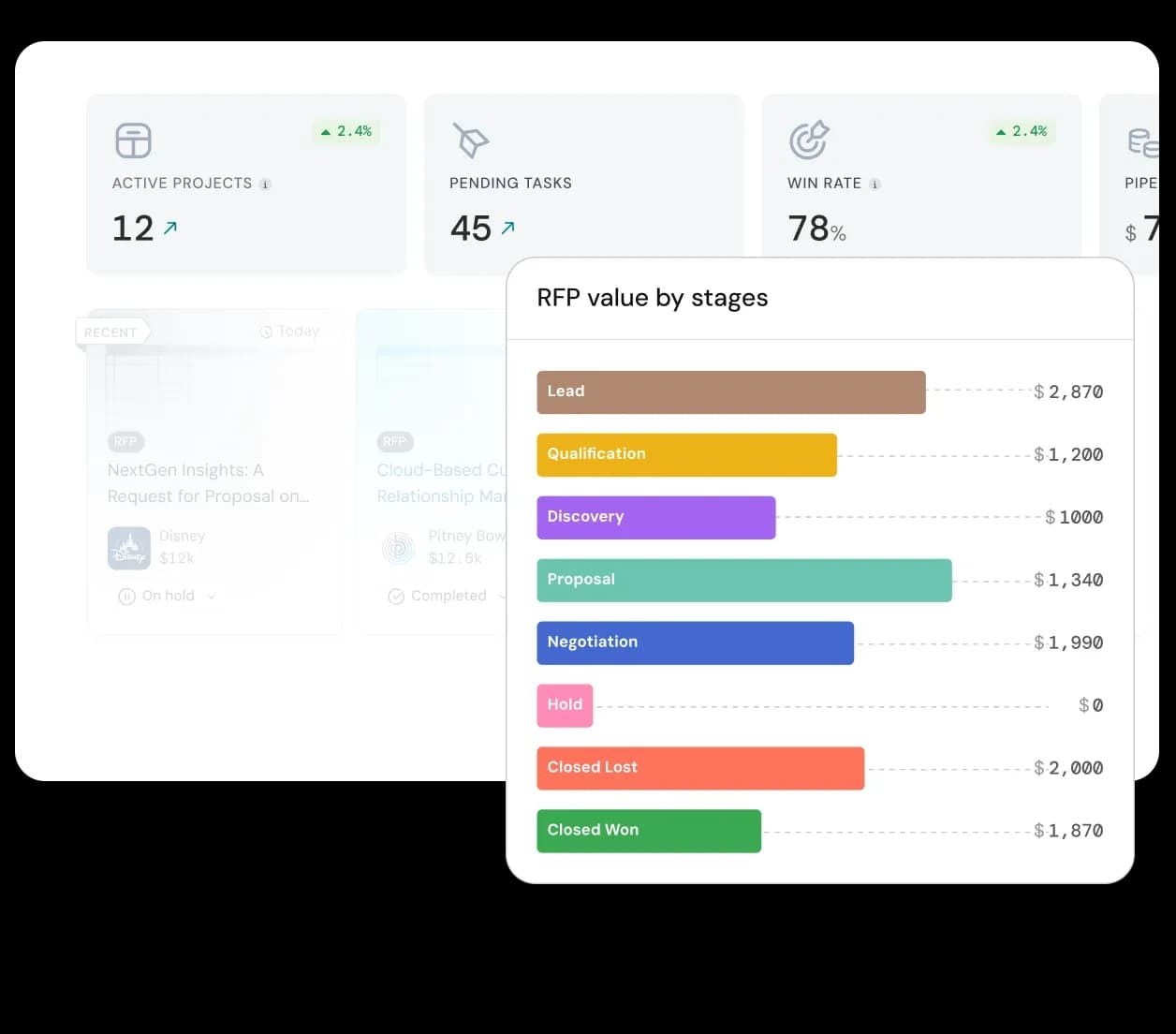The image size is (1176, 1034).
Task: Click the info icon beside Active Projects
Action: click(265, 185)
